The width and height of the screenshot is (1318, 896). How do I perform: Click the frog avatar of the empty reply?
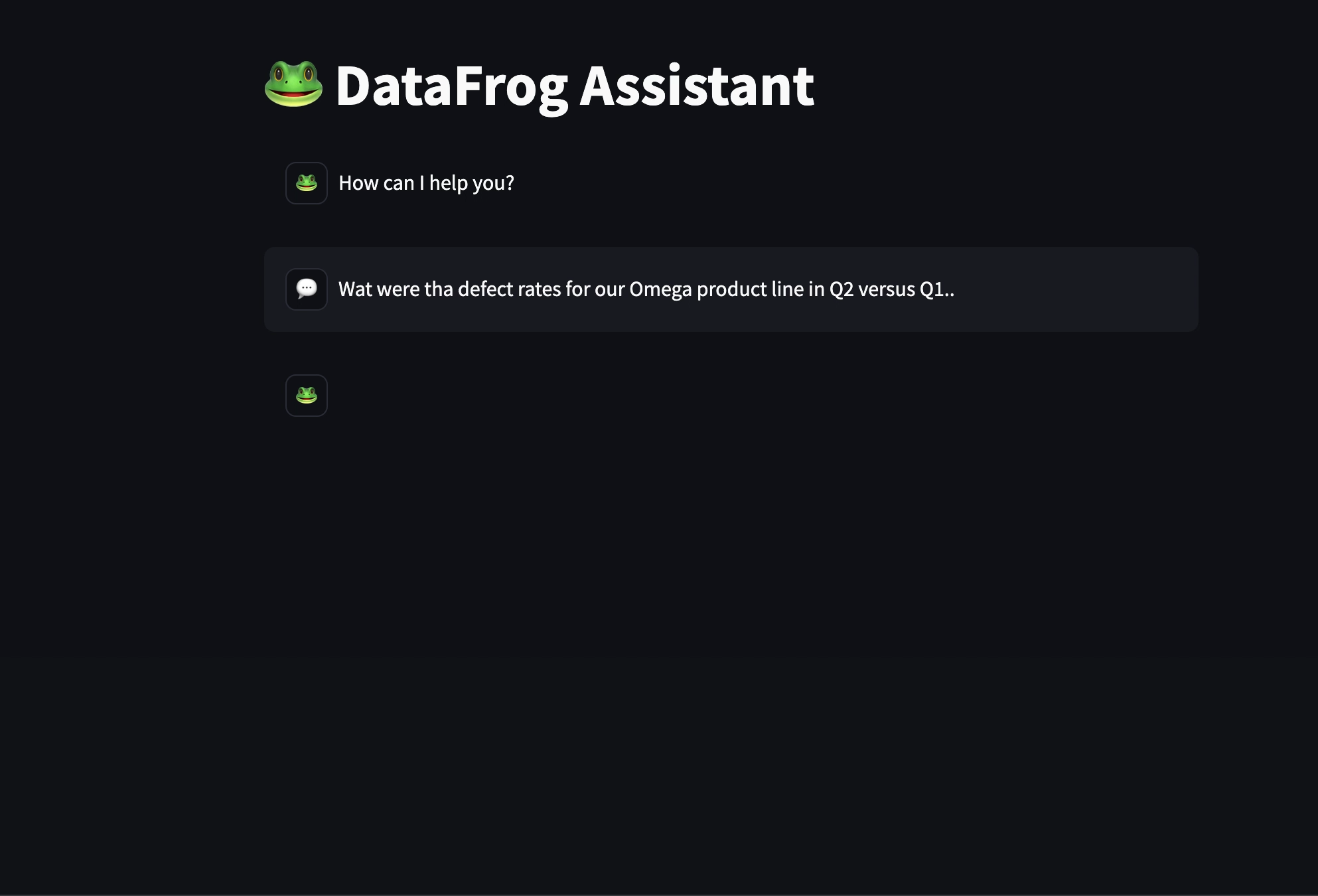pos(307,396)
